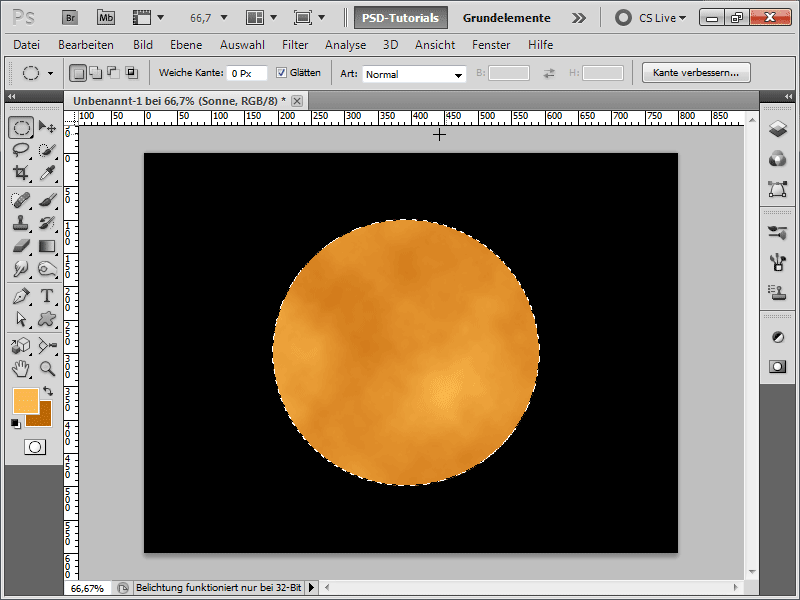
Task: Toggle Quick Mask mode
Action: click(x=35, y=447)
